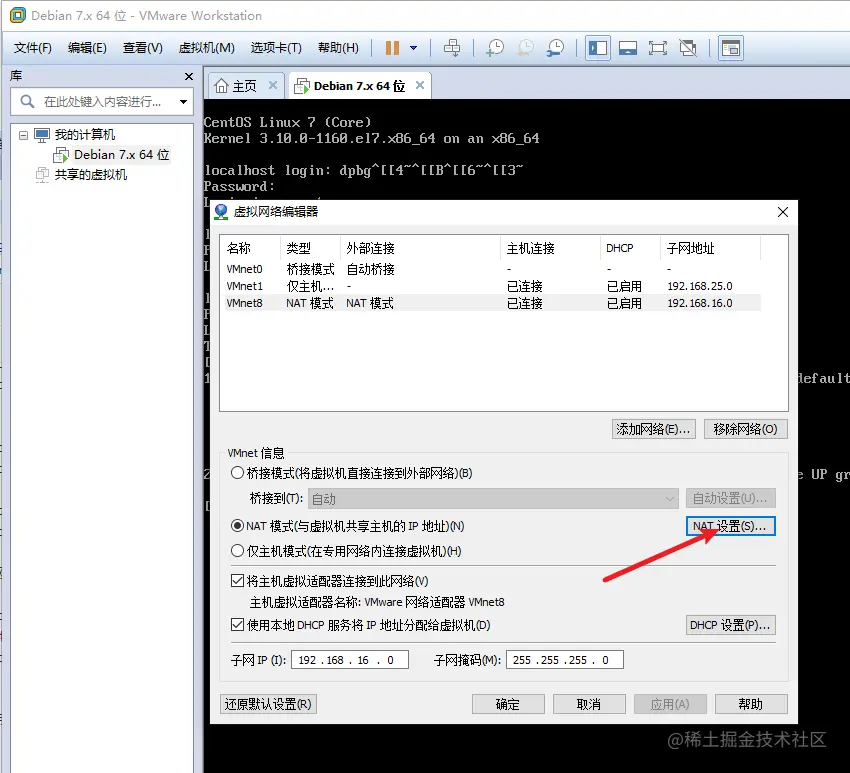This screenshot has height=773, width=850.
Task: Open the snapshot manager icon
Action: (x=555, y=48)
